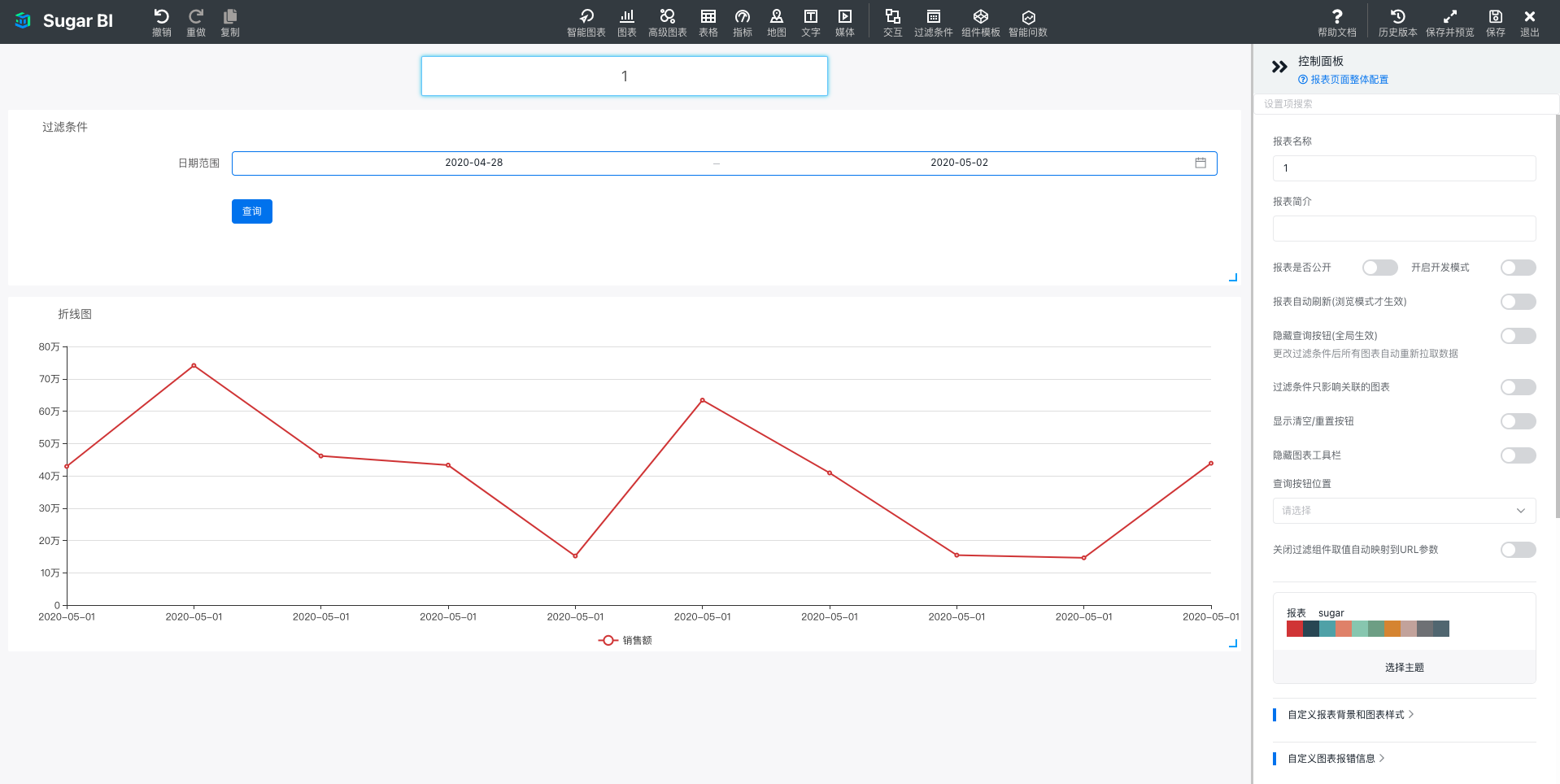Image resolution: width=1560 pixels, height=784 pixels.
Task: Click the line chart resize corner handle
Action: pyautogui.click(x=1233, y=643)
